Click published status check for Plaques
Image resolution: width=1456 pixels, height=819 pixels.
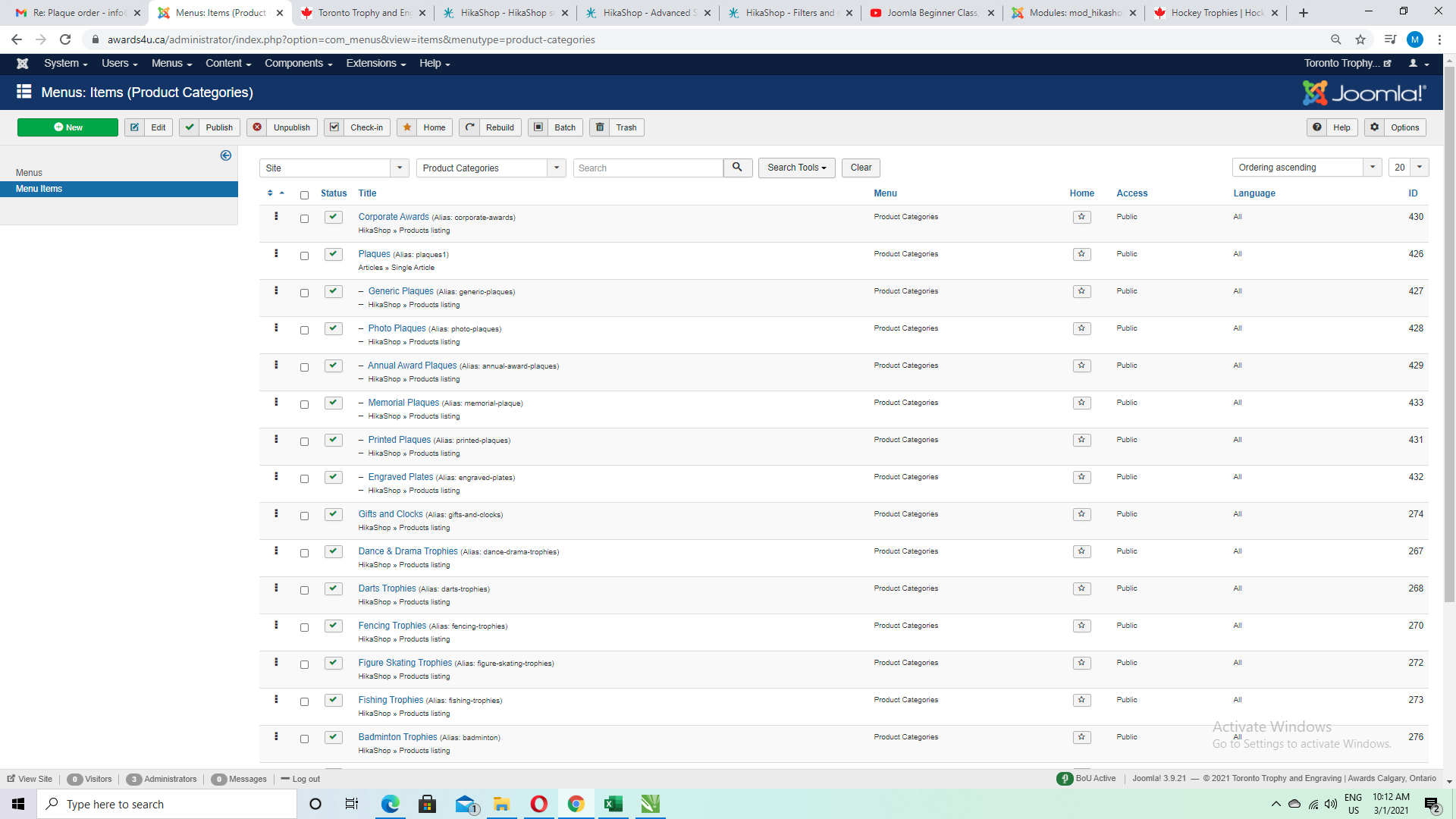click(x=333, y=255)
